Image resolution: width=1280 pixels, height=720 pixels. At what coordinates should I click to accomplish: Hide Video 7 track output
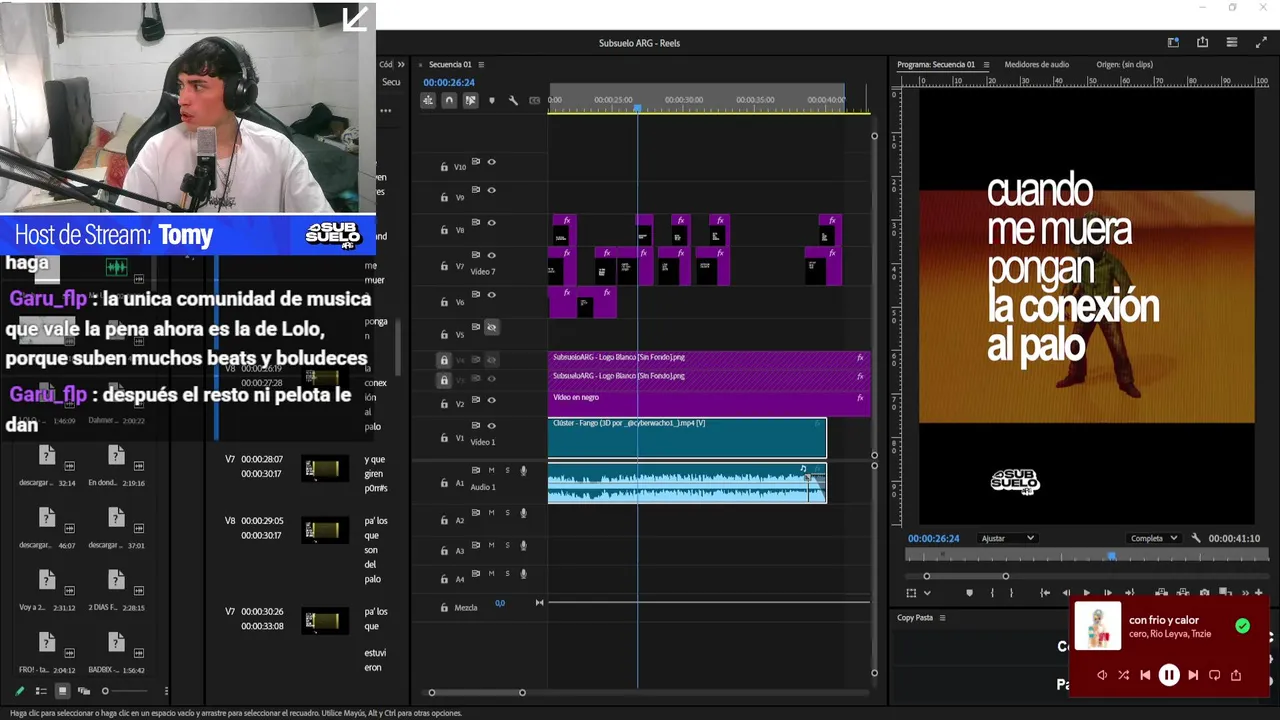point(491,255)
